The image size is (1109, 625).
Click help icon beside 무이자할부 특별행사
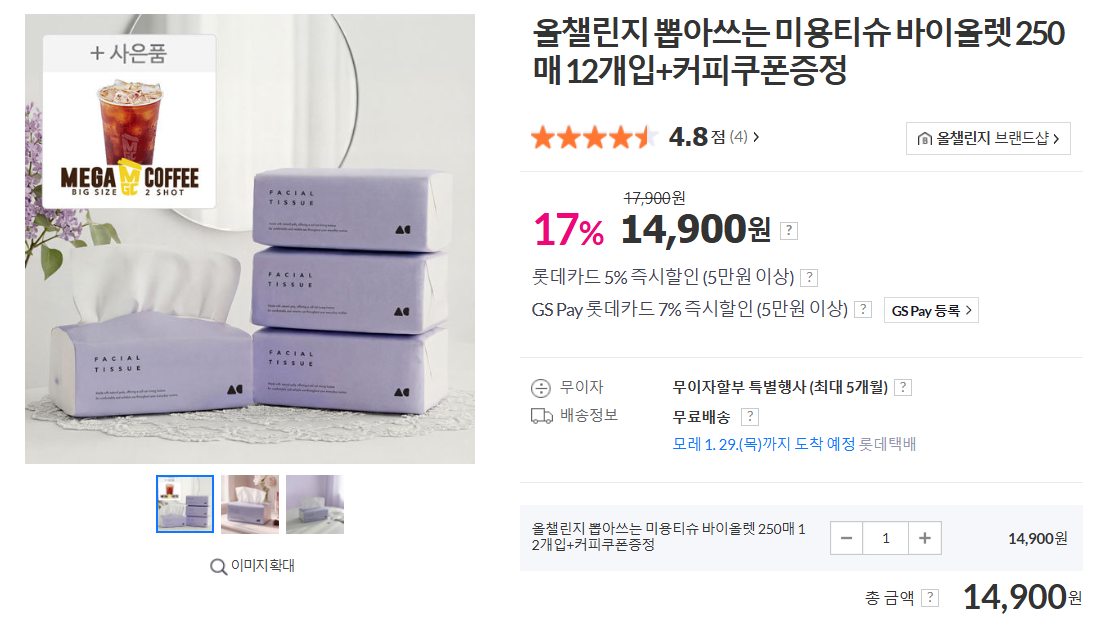pos(903,388)
